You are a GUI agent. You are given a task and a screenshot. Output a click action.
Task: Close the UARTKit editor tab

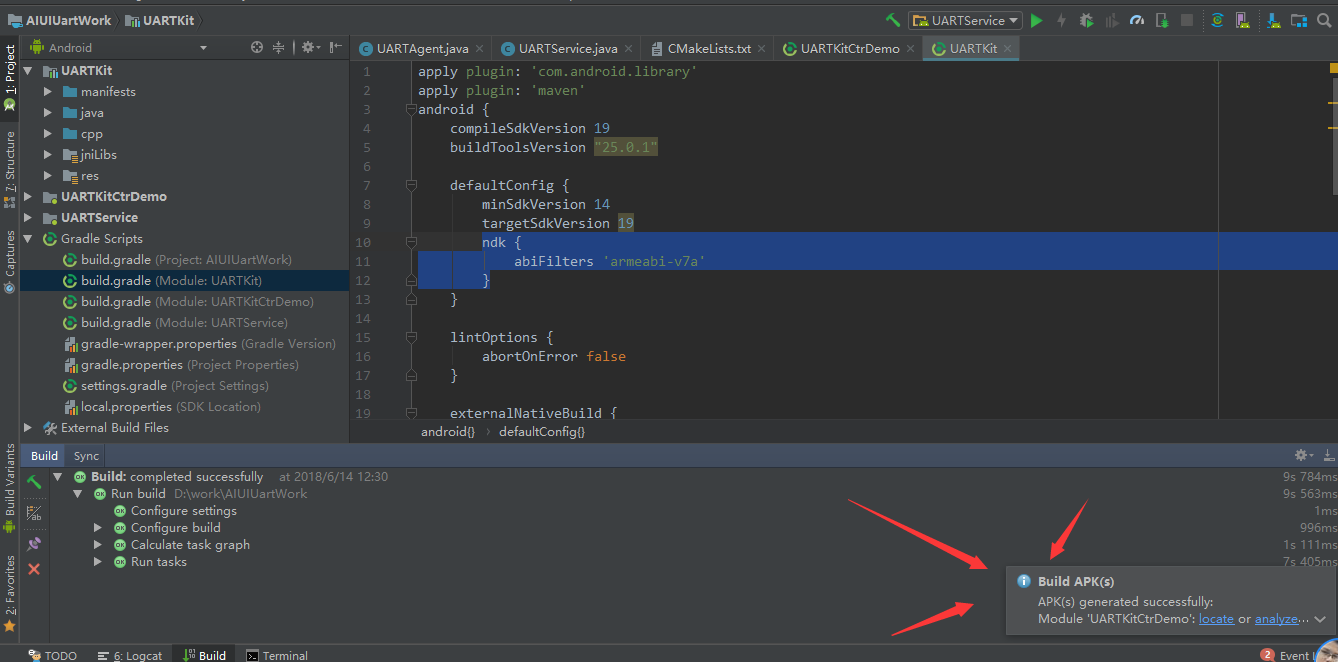coord(1008,48)
